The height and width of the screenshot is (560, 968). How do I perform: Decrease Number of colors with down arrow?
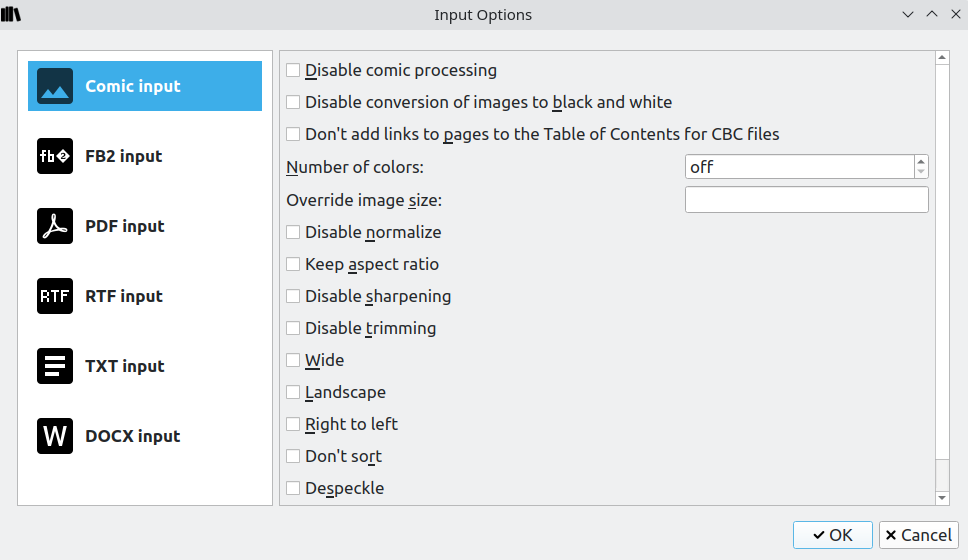[921, 172]
